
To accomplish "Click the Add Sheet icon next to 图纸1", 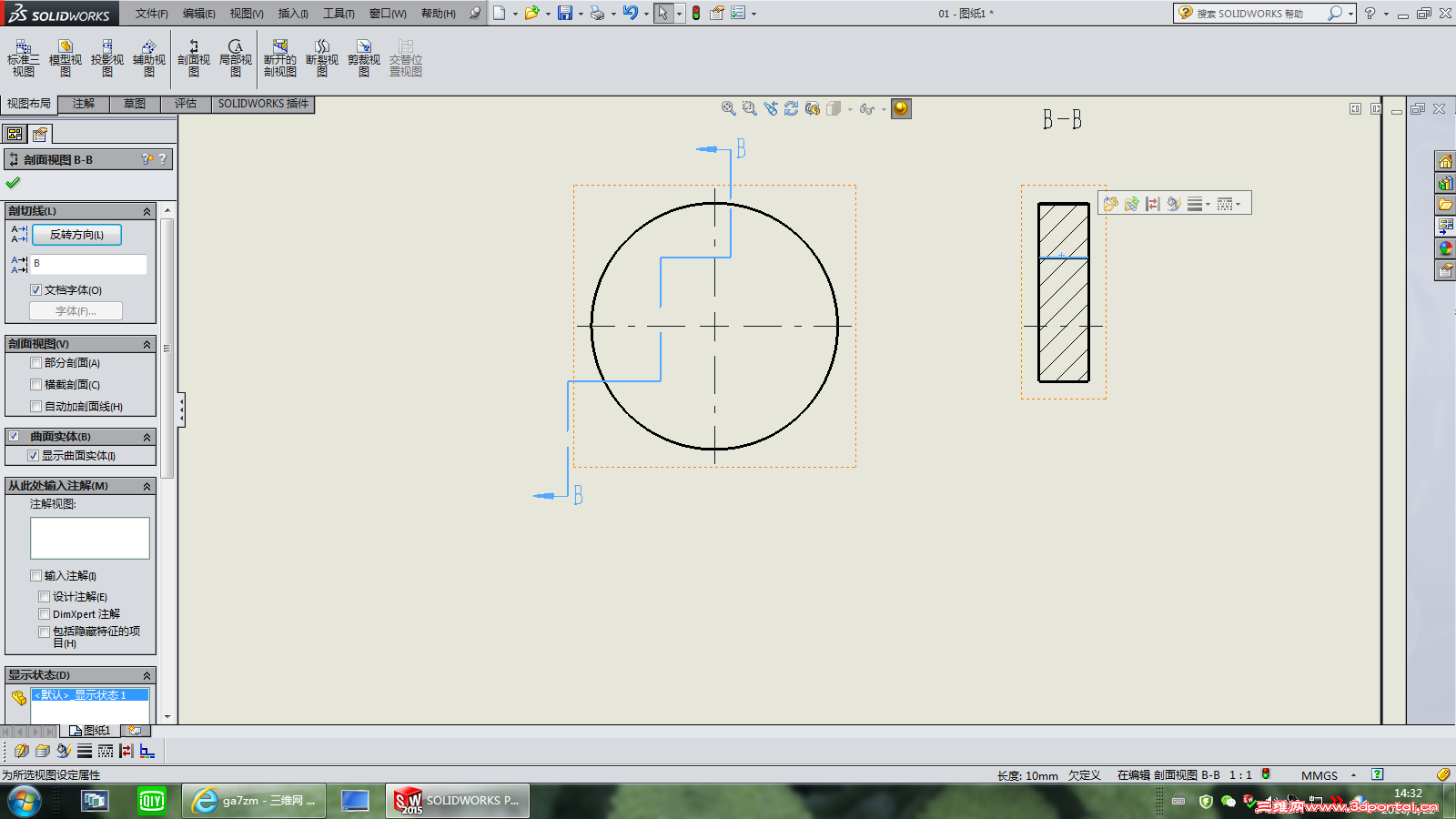I will pos(134,731).
